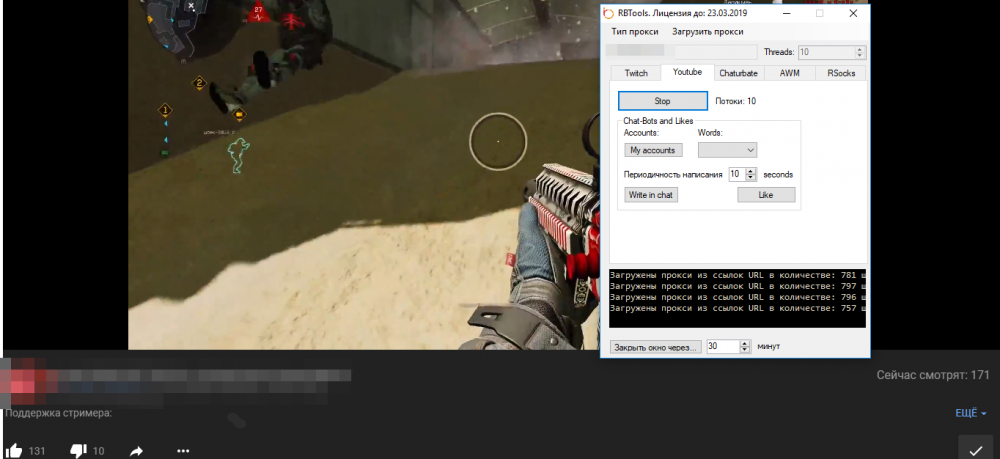Open the Words dropdown
The width and height of the screenshot is (1000, 459).
coord(727,150)
